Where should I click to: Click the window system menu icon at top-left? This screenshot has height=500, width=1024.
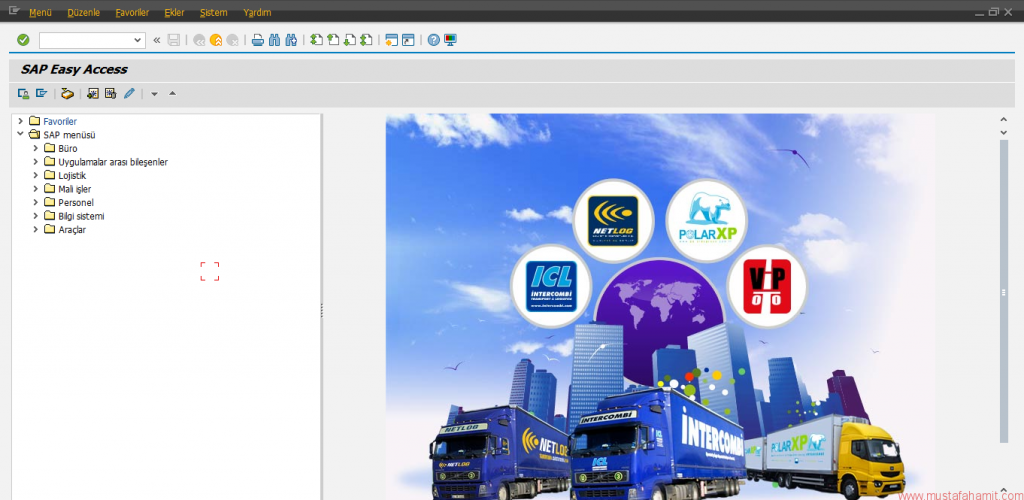tap(14, 11)
